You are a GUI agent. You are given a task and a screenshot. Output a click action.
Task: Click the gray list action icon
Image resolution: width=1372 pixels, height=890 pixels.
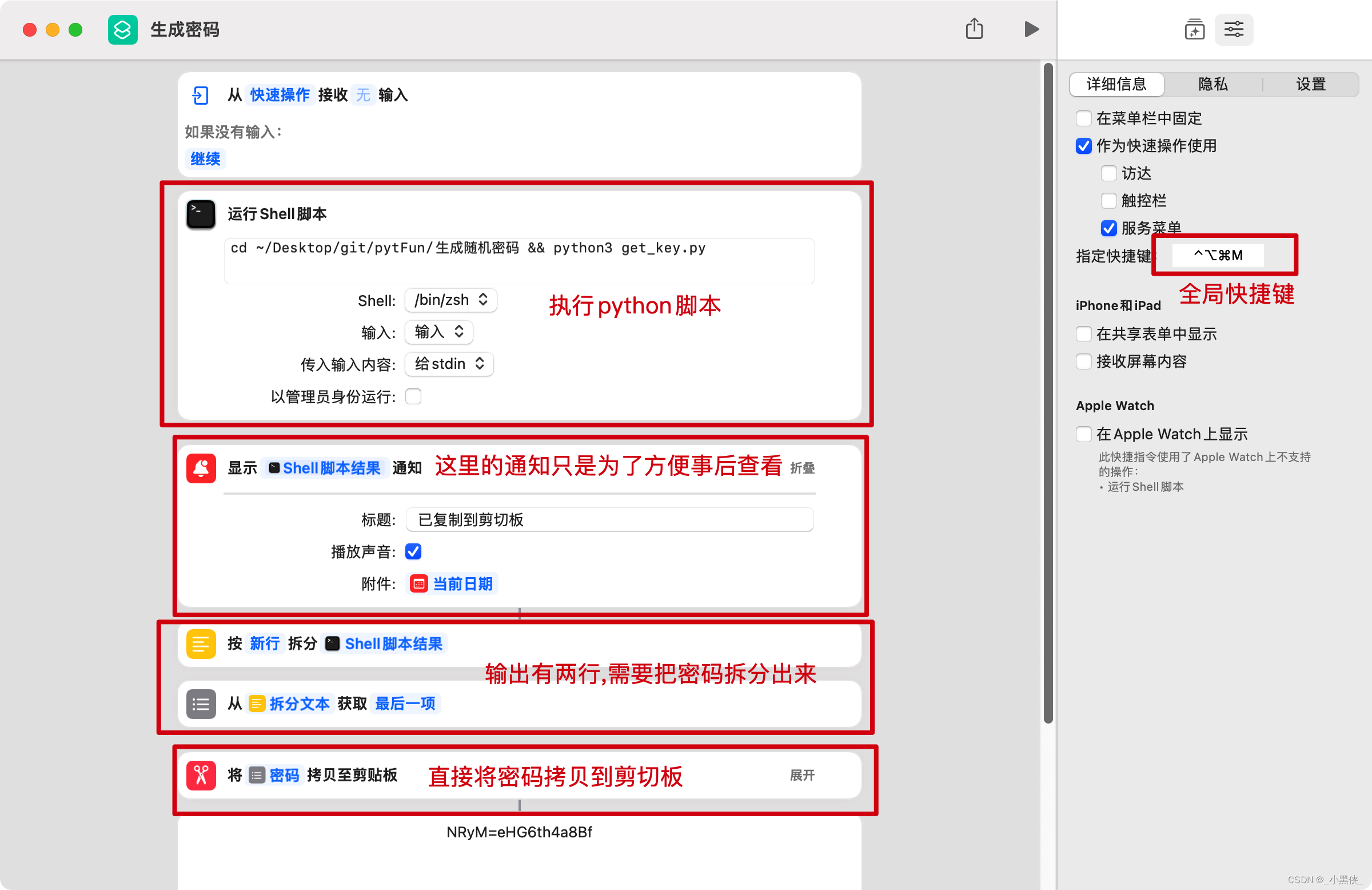[x=201, y=704]
